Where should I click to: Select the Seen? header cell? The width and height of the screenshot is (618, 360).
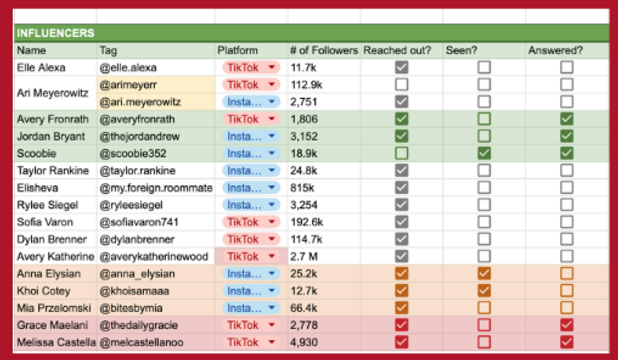click(x=484, y=50)
